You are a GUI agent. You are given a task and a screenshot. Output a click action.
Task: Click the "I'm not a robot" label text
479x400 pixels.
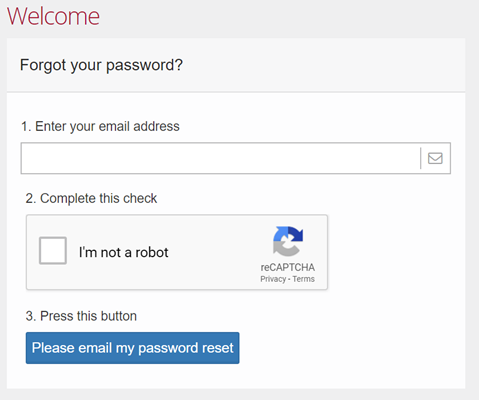tap(123, 252)
